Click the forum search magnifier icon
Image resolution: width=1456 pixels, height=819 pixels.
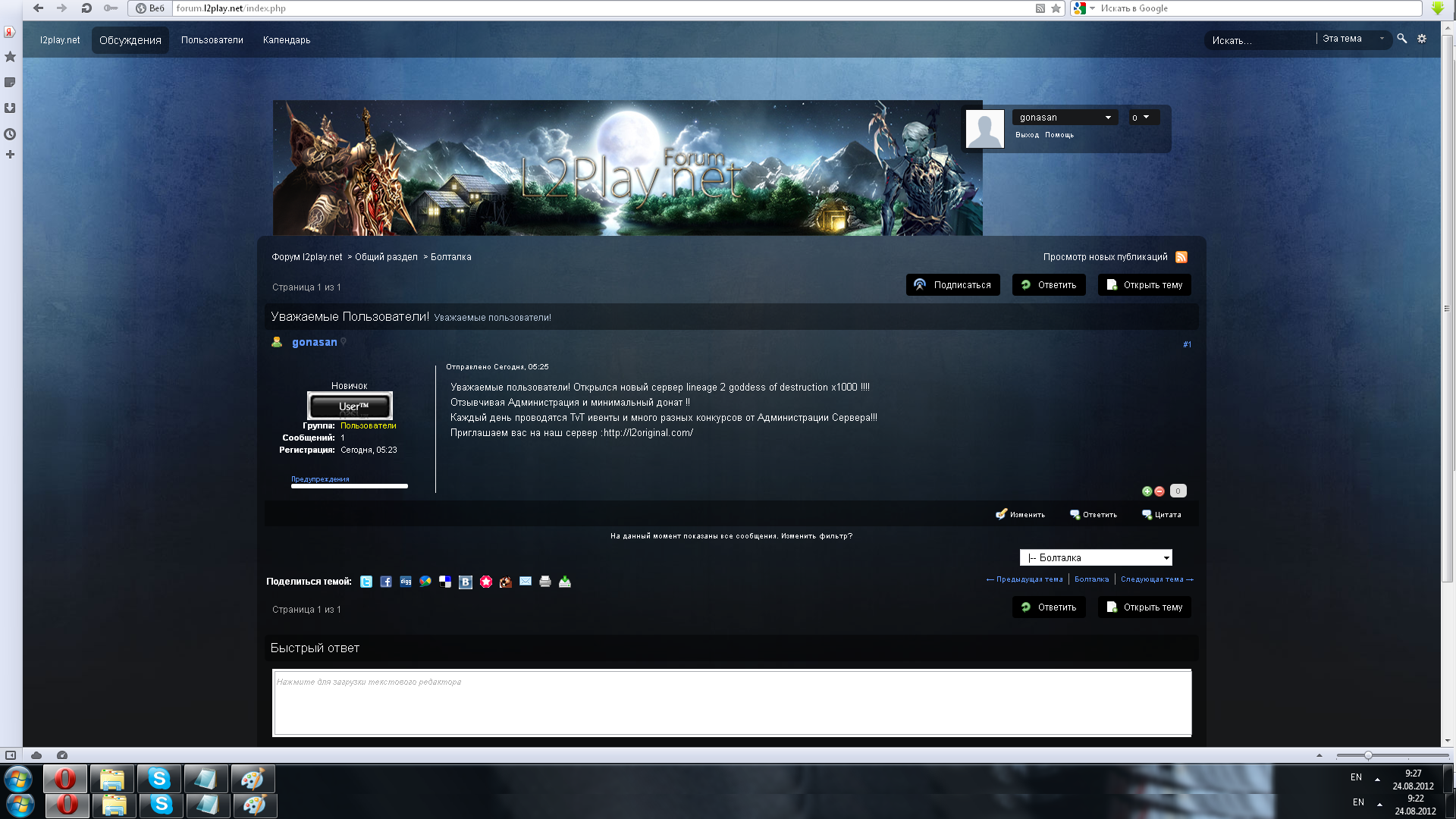1402,39
